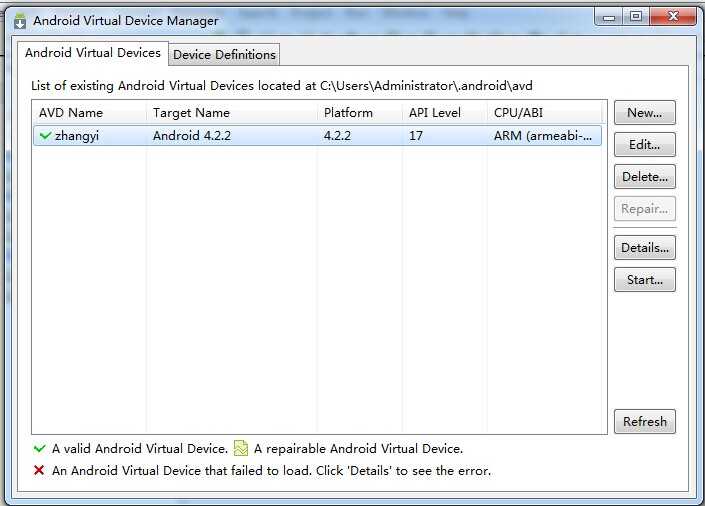Select the Android Virtual Devices tab
The height and width of the screenshot is (506, 705).
pos(93,53)
